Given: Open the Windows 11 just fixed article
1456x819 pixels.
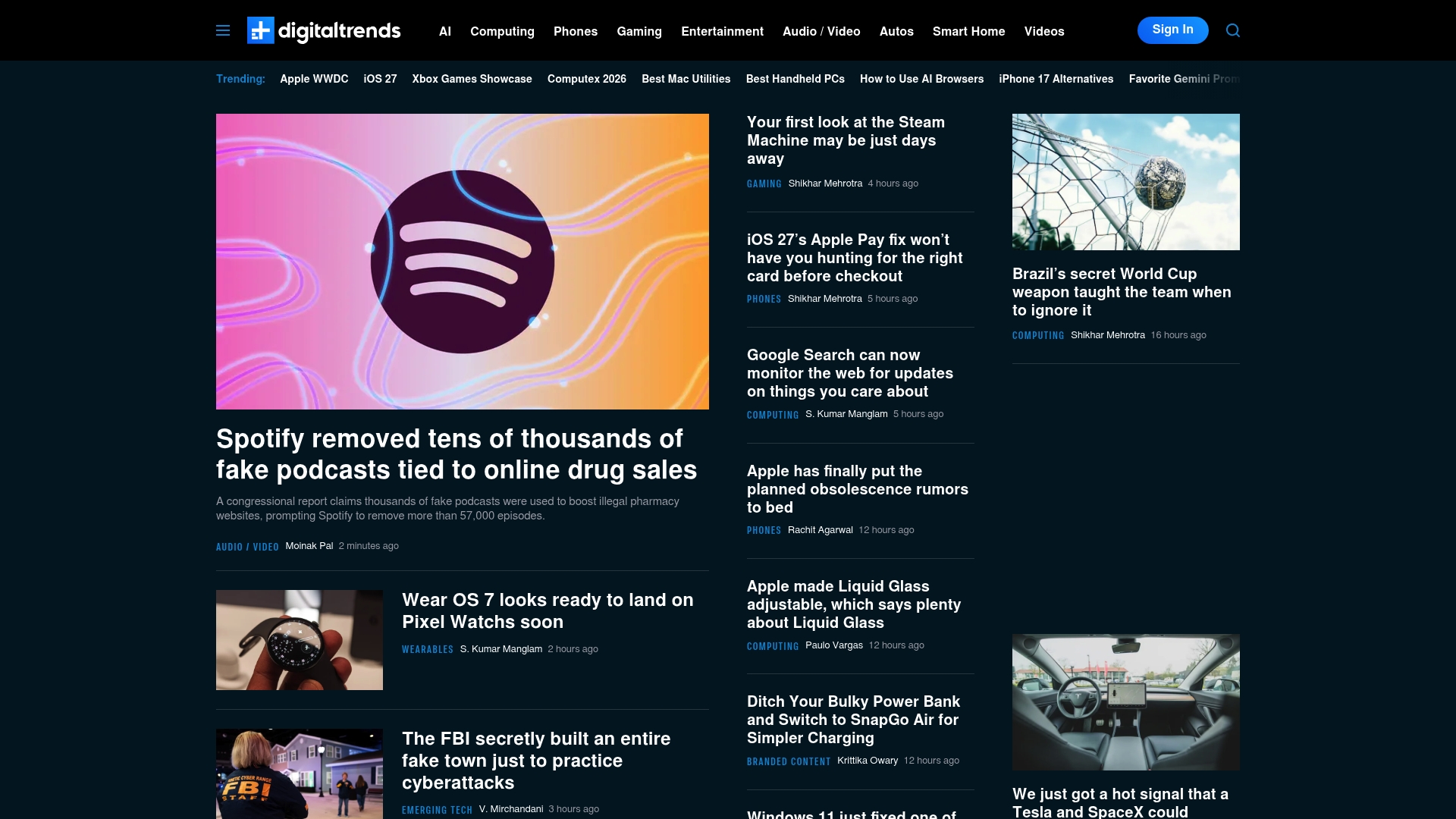Looking at the screenshot, I should [x=852, y=814].
